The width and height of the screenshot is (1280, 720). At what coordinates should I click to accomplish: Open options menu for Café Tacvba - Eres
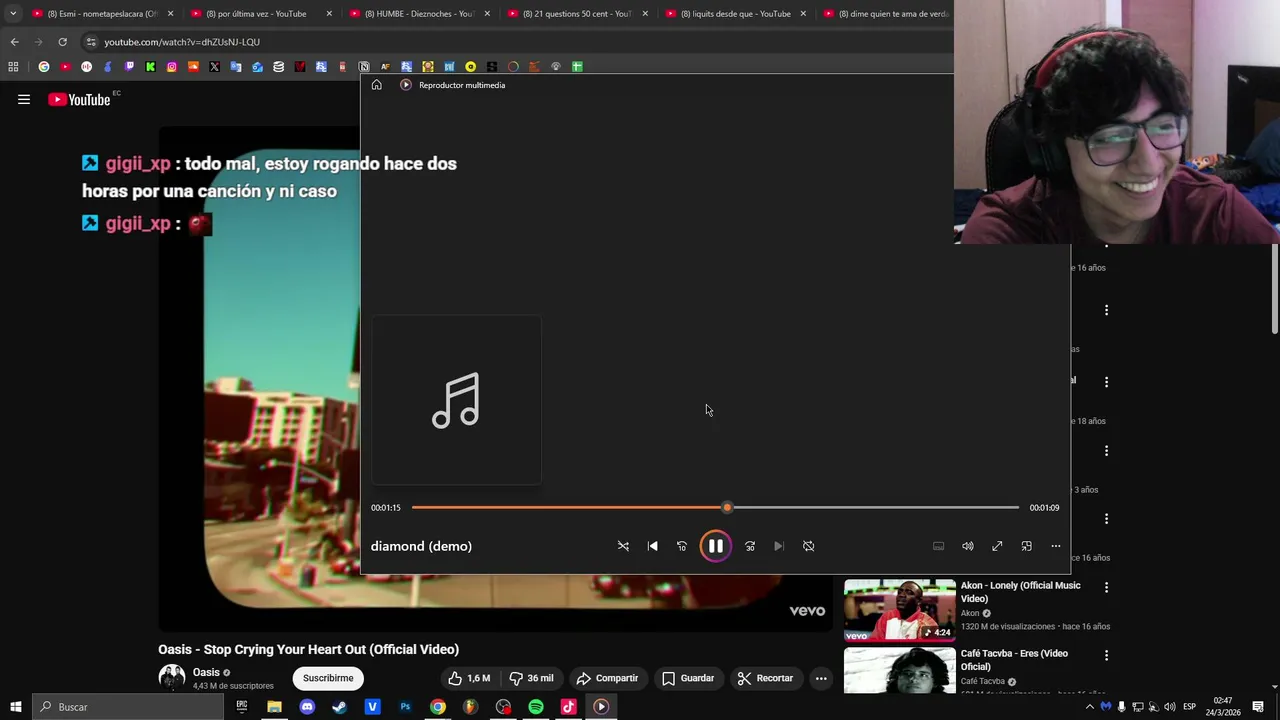click(1106, 656)
